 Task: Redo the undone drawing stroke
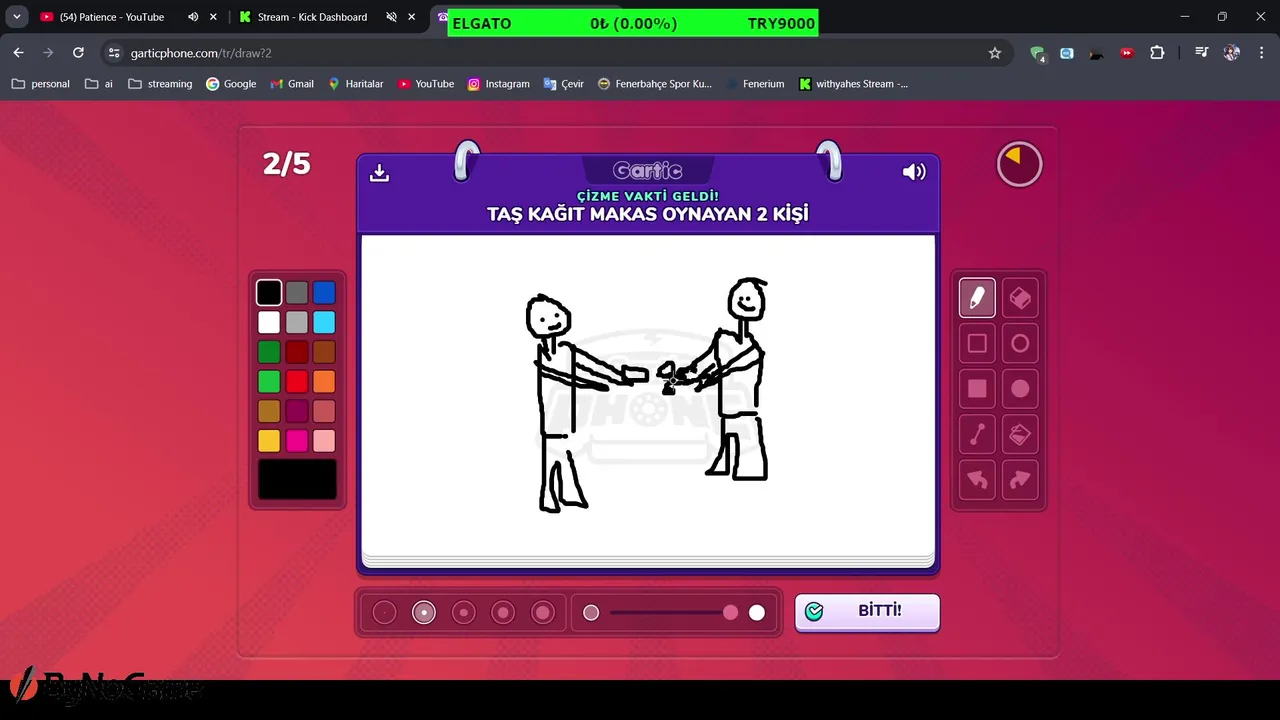click(1020, 480)
